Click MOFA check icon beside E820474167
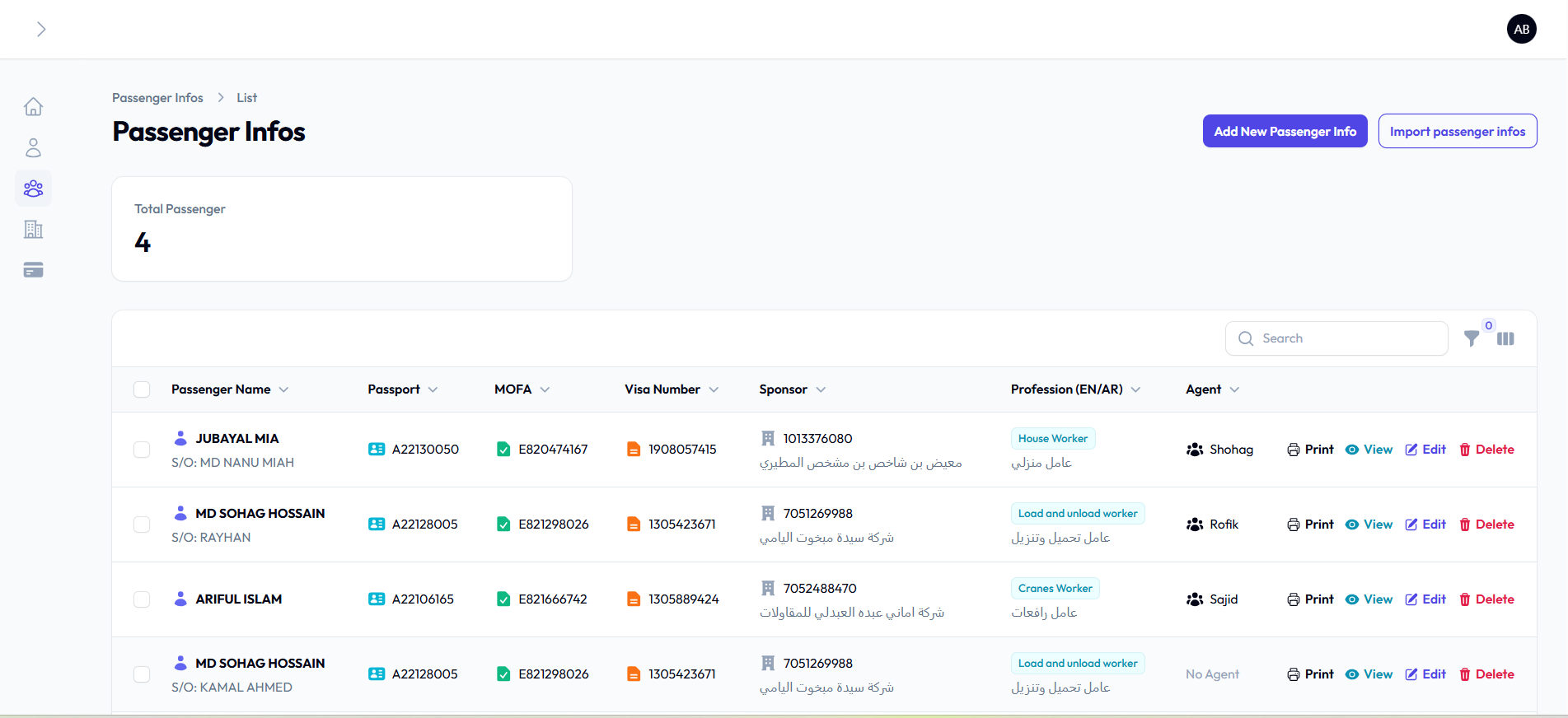Viewport: 1568px width, 718px height. (x=503, y=450)
